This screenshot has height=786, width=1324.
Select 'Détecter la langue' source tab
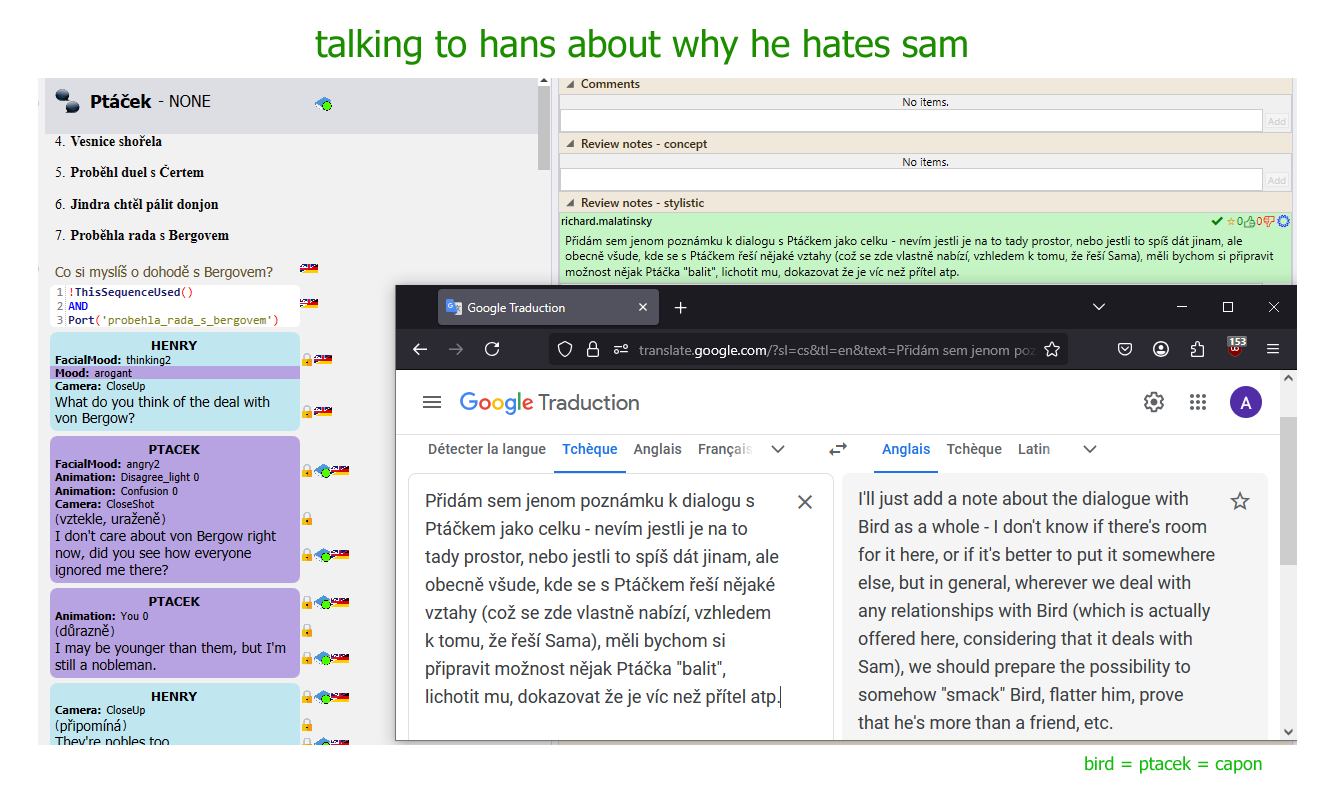coord(487,449)
